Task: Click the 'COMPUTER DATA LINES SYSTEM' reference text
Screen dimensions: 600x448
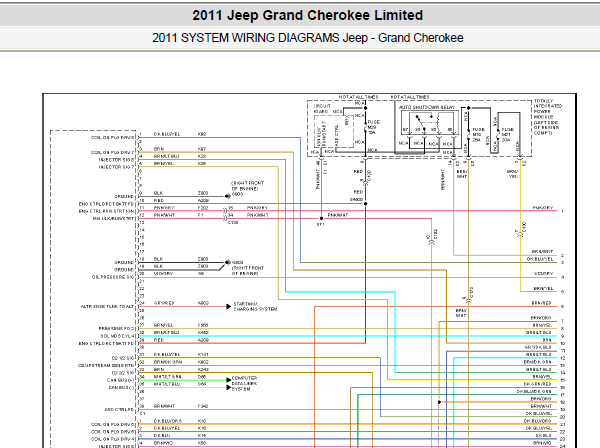Action: pos(245,383)
